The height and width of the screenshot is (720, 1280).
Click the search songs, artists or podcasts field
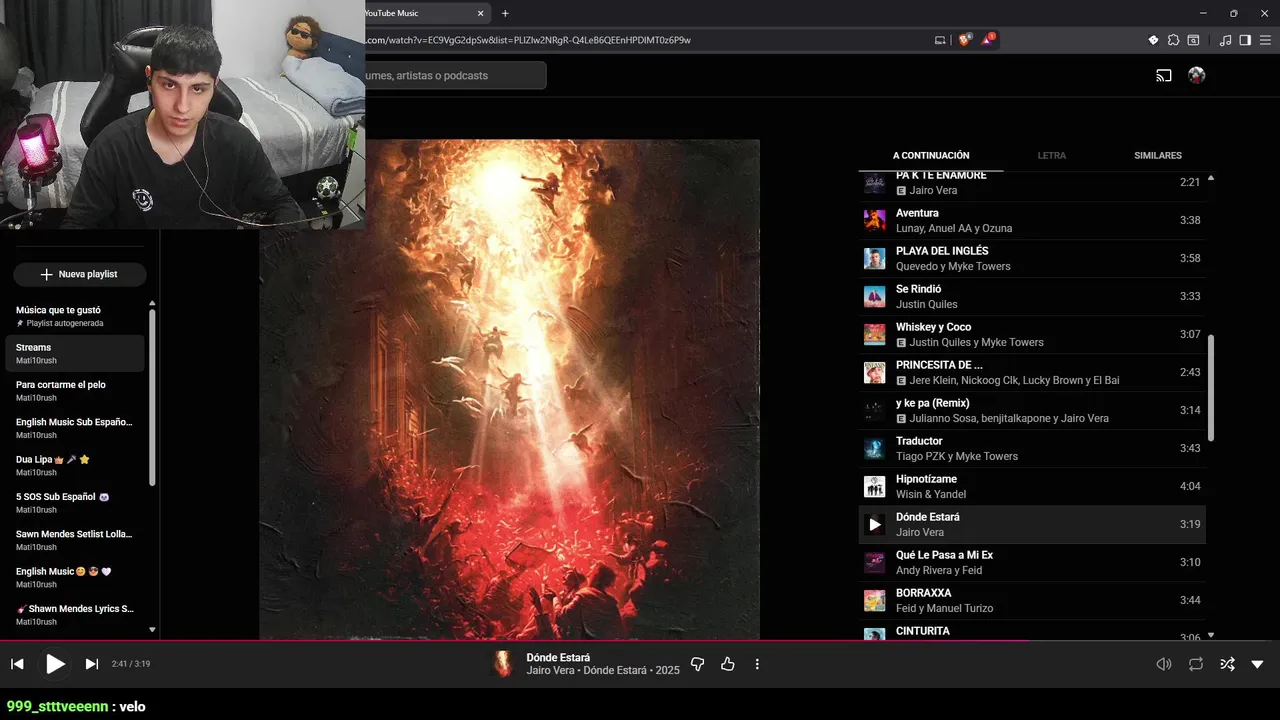click(455, 75)
